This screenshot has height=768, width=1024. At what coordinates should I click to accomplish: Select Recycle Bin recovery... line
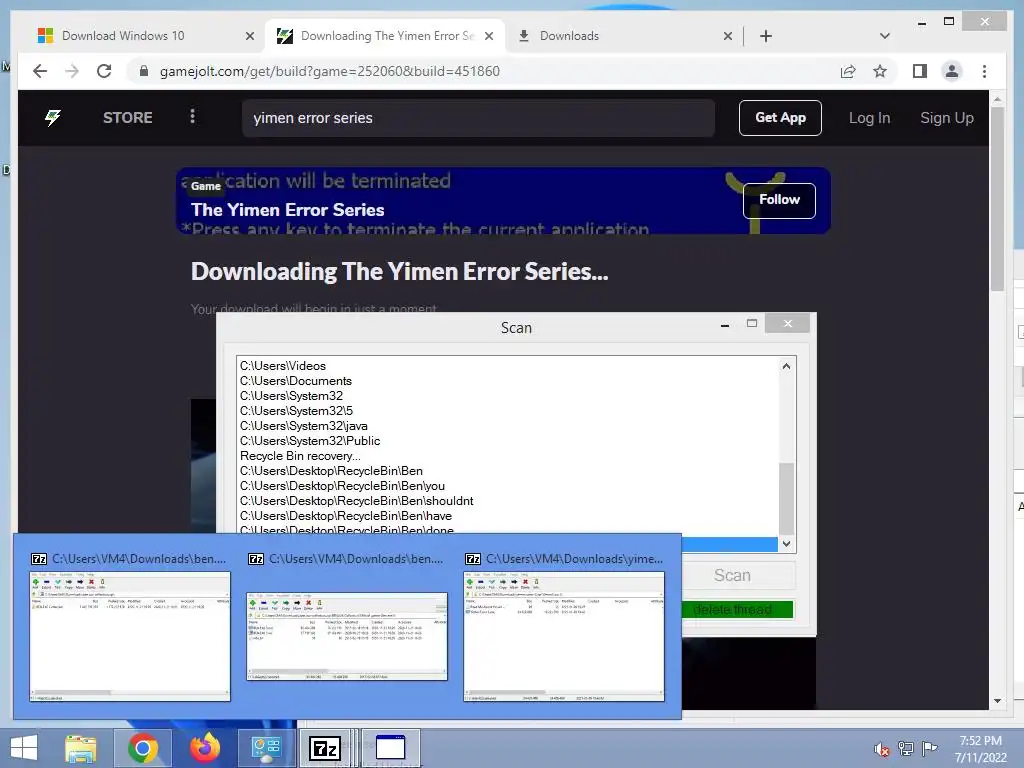300,456
